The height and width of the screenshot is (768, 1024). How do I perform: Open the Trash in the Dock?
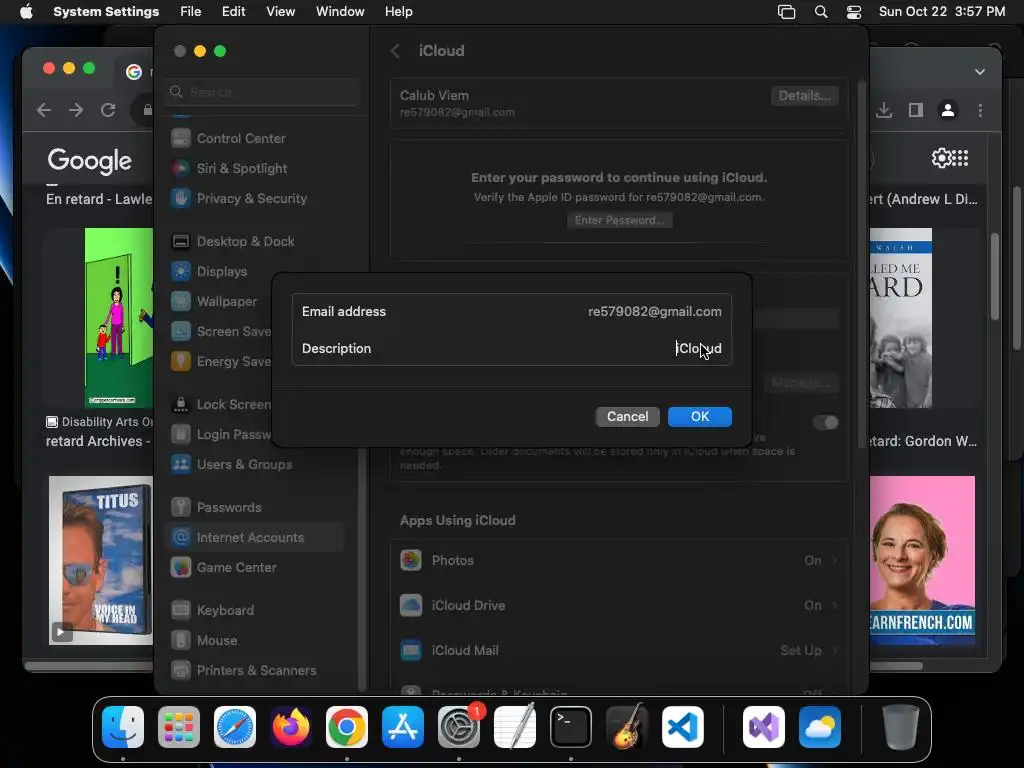[x=901, y=727]
